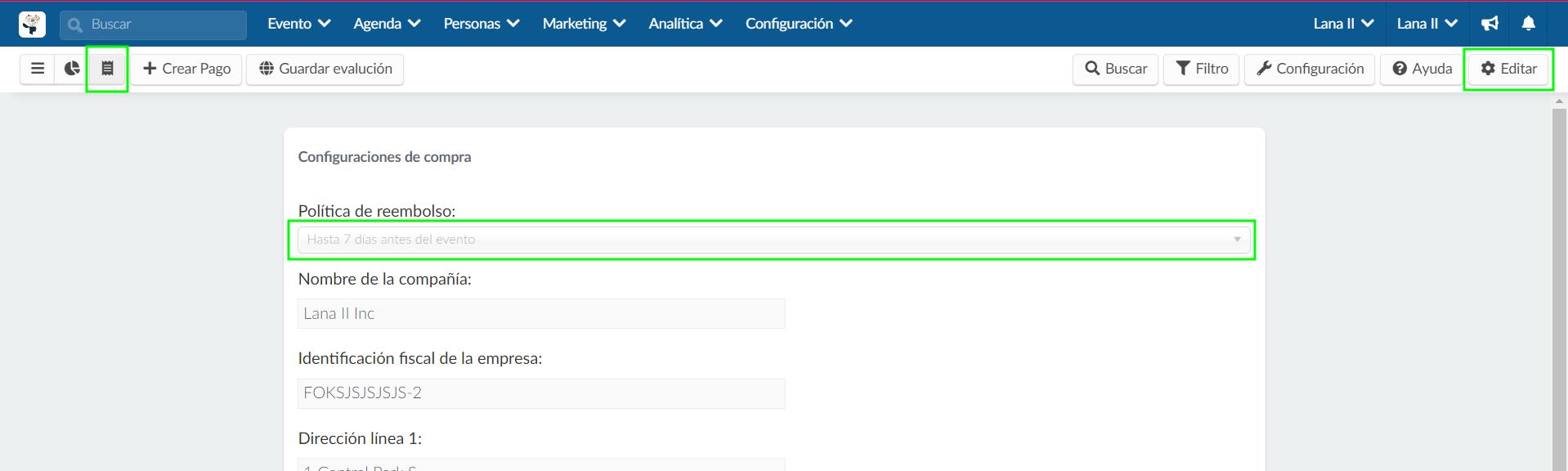Screen dimensions: 1568x471
Task: Click the Dirección línea 1 field
Action: [x=541, y=464]
